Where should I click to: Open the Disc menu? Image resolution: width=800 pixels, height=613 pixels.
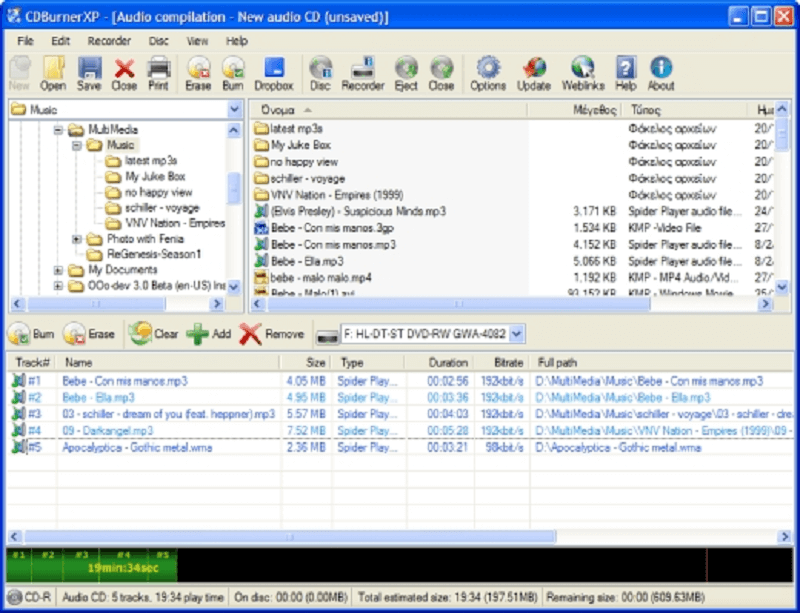158,41
